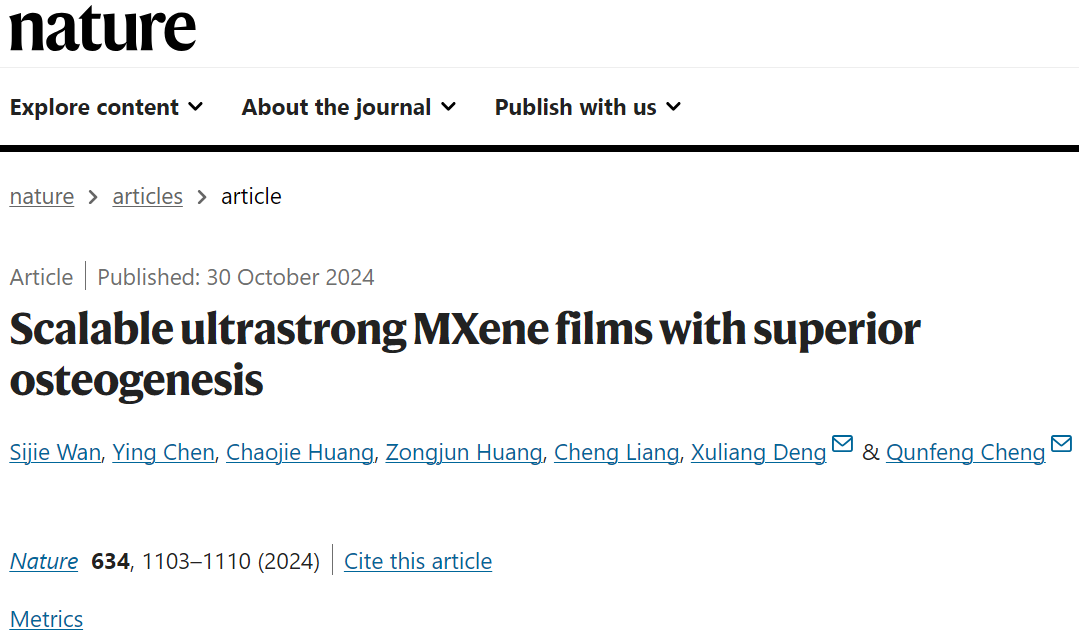Click the nature logo at top
Image resolution: width=1079 pixels, height=638 pixels.
103,29
